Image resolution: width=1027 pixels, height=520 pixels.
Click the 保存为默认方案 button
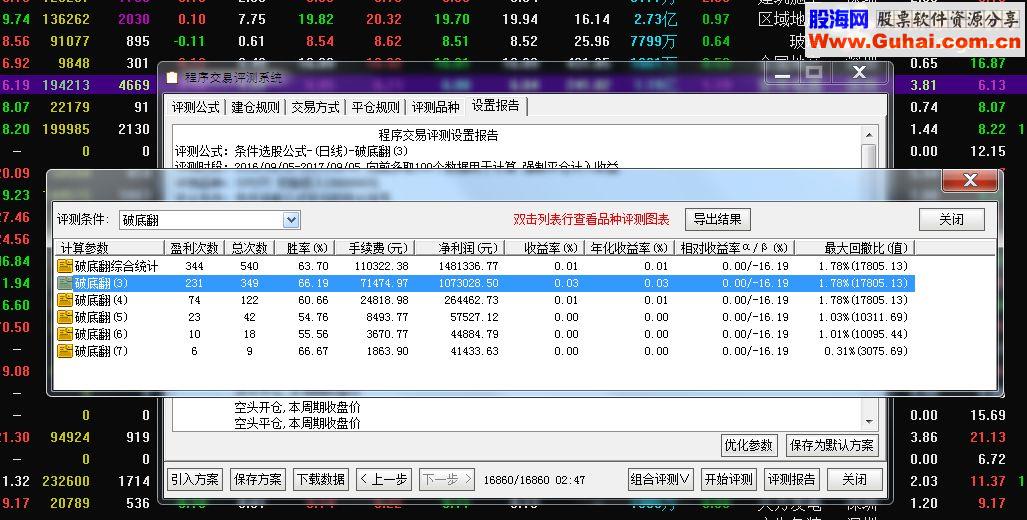[832, 445]
